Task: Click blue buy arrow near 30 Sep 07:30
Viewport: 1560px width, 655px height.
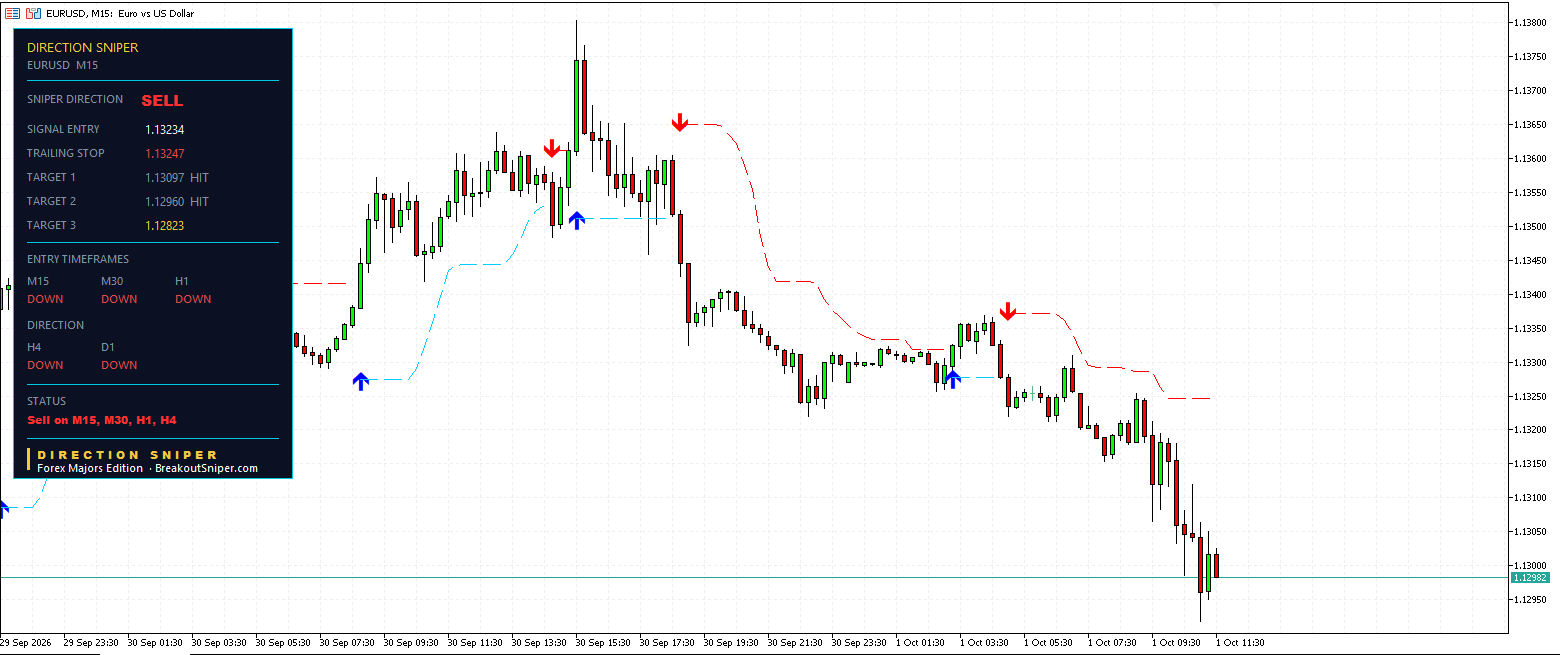Action: click(361, 380)
